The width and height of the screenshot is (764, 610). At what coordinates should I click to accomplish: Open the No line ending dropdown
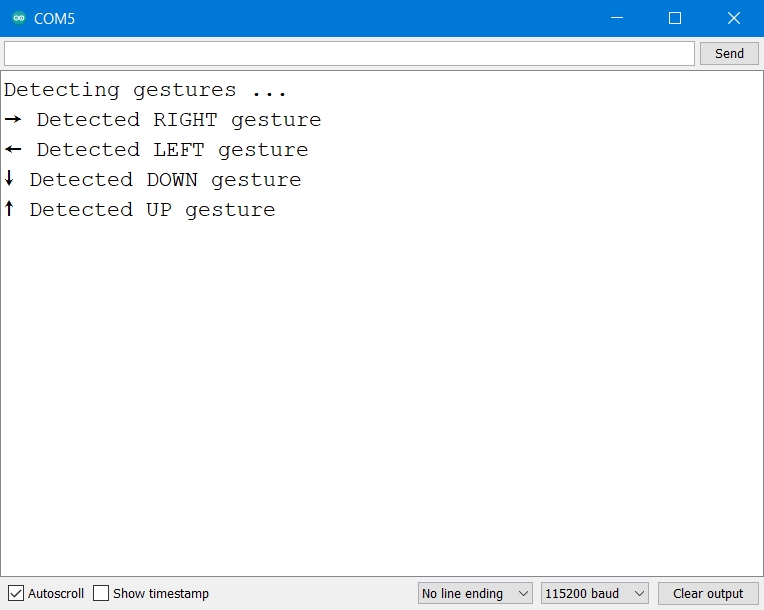[475, 593]
